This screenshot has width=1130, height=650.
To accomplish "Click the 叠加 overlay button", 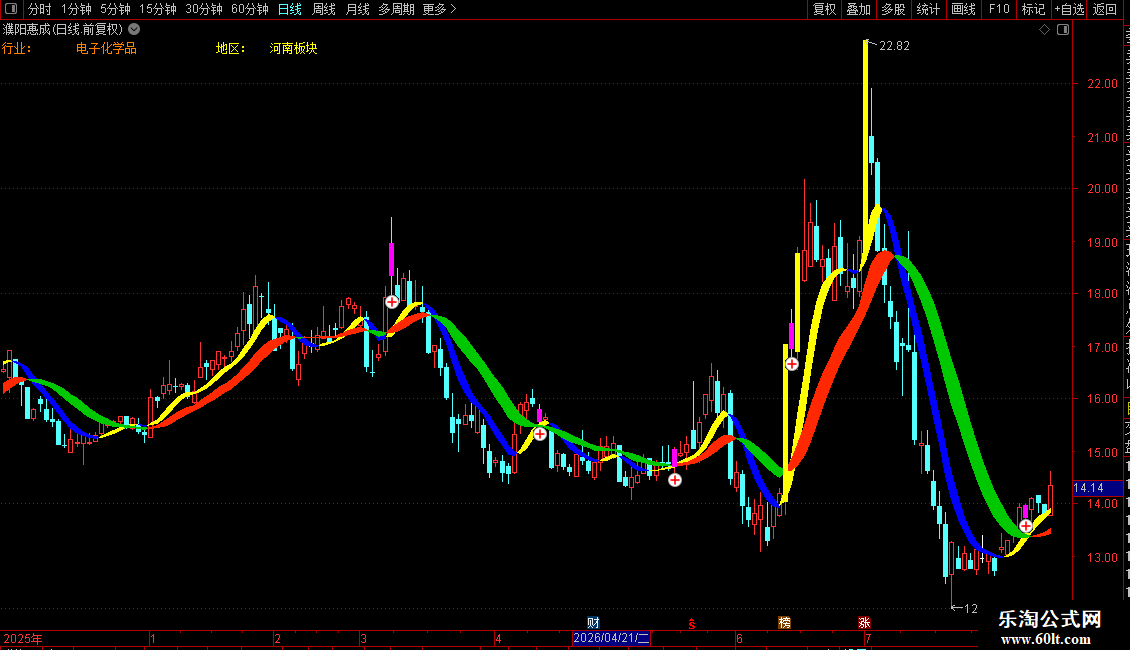I will (858, 9).
